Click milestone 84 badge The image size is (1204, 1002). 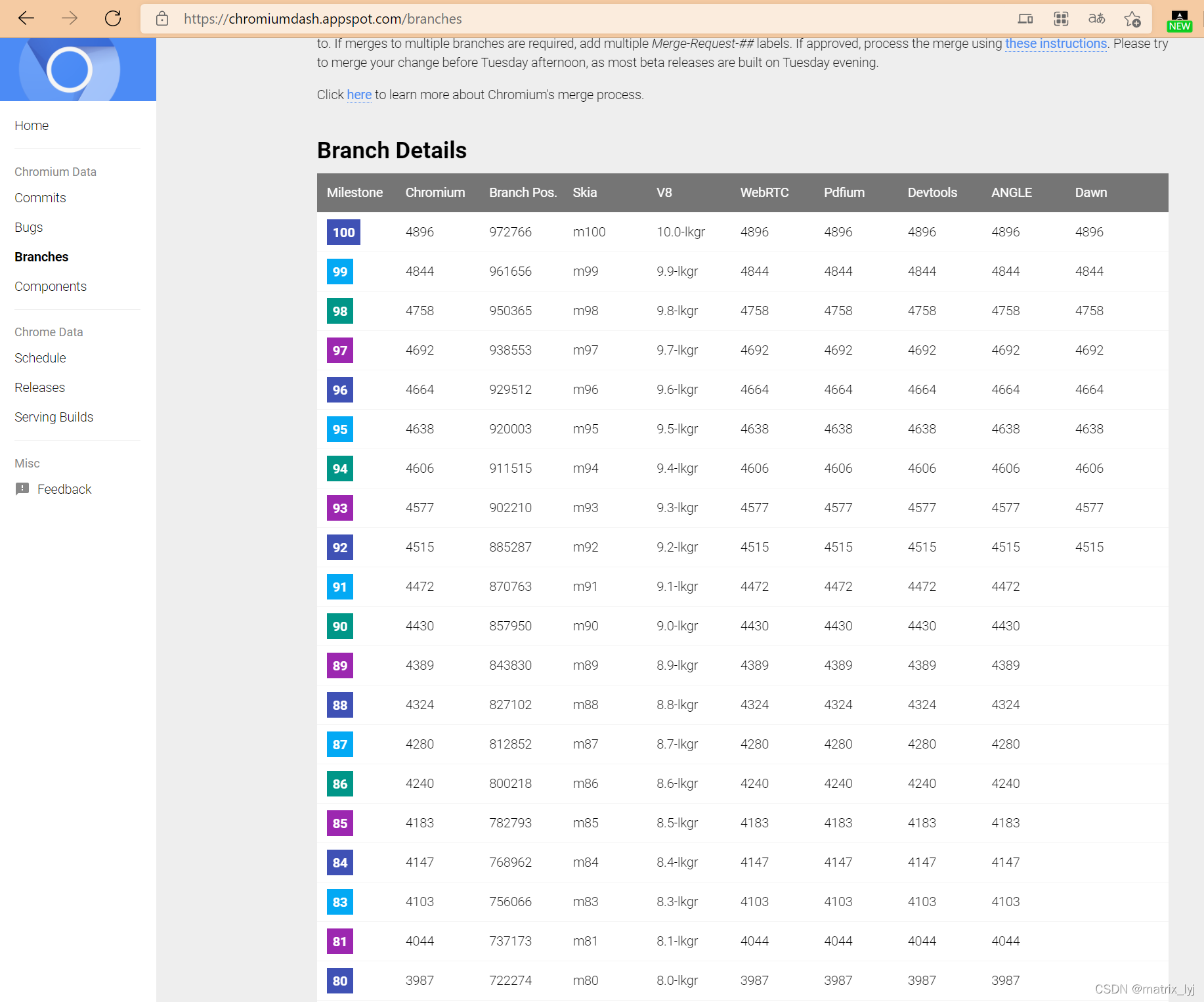click(340, 862)
